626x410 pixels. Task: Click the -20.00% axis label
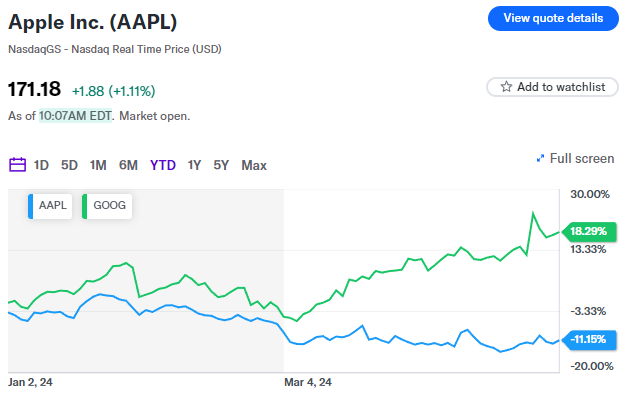coord(592,366)
